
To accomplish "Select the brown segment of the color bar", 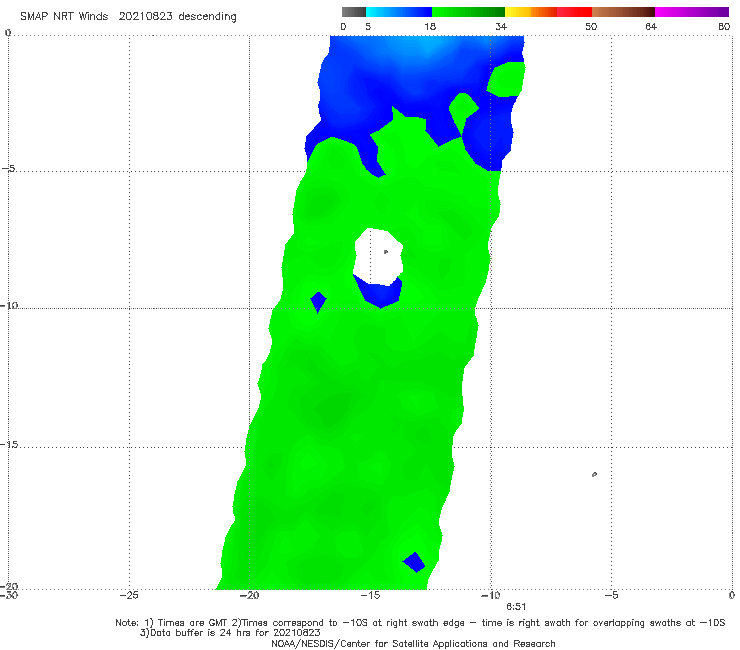I will pyautogui.click(x=623, y=12).
